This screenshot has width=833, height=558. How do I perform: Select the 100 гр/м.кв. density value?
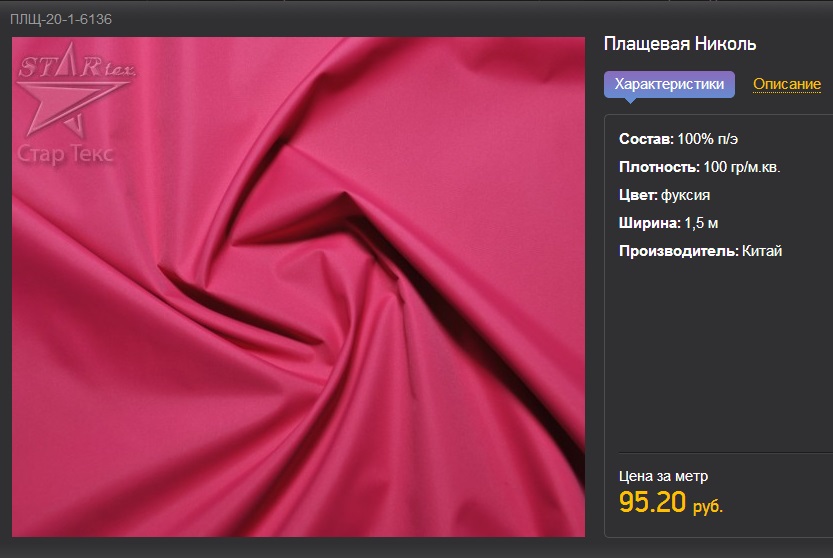(742, 167)
